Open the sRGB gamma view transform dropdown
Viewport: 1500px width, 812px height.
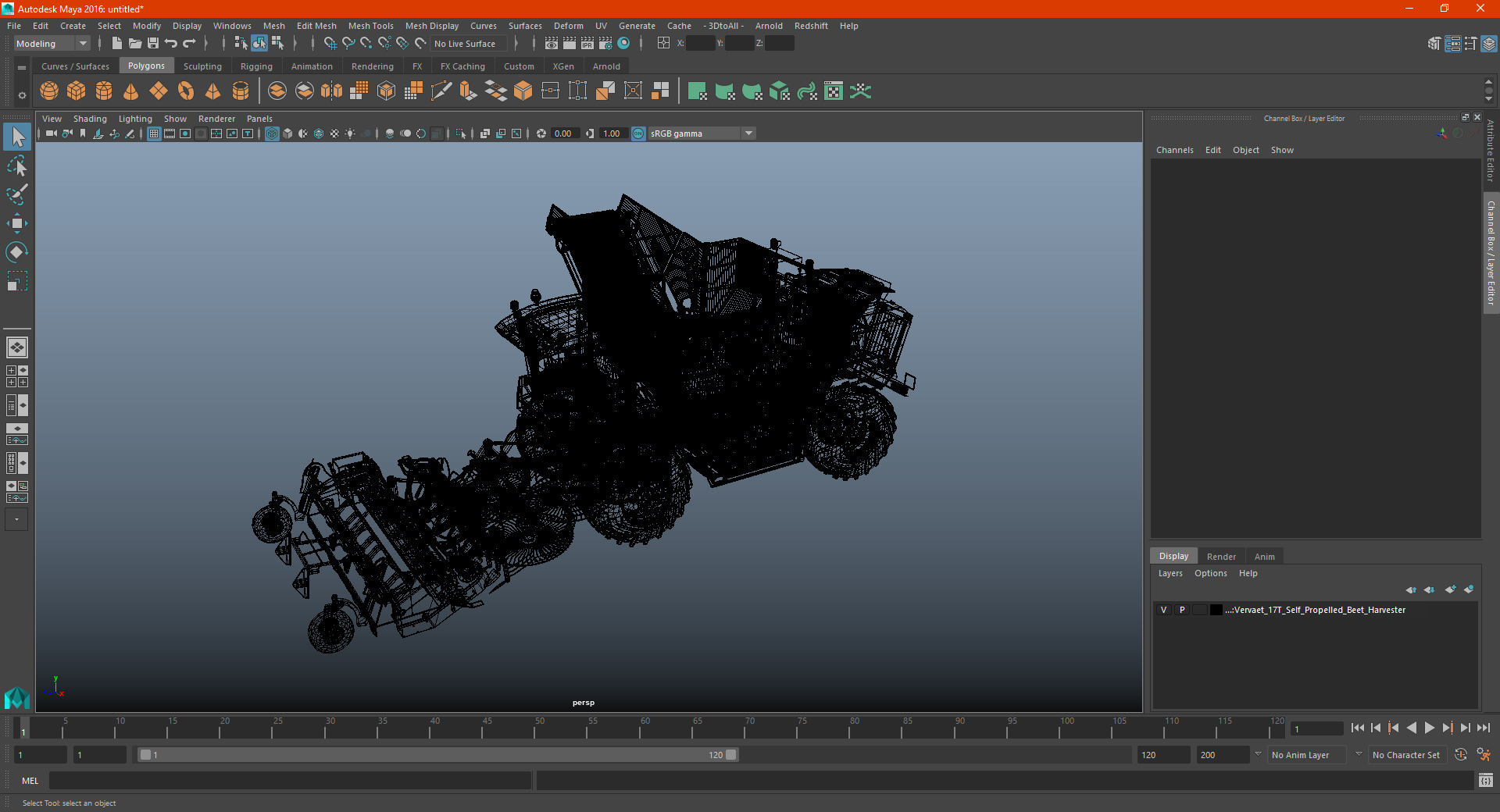point(702,134)
